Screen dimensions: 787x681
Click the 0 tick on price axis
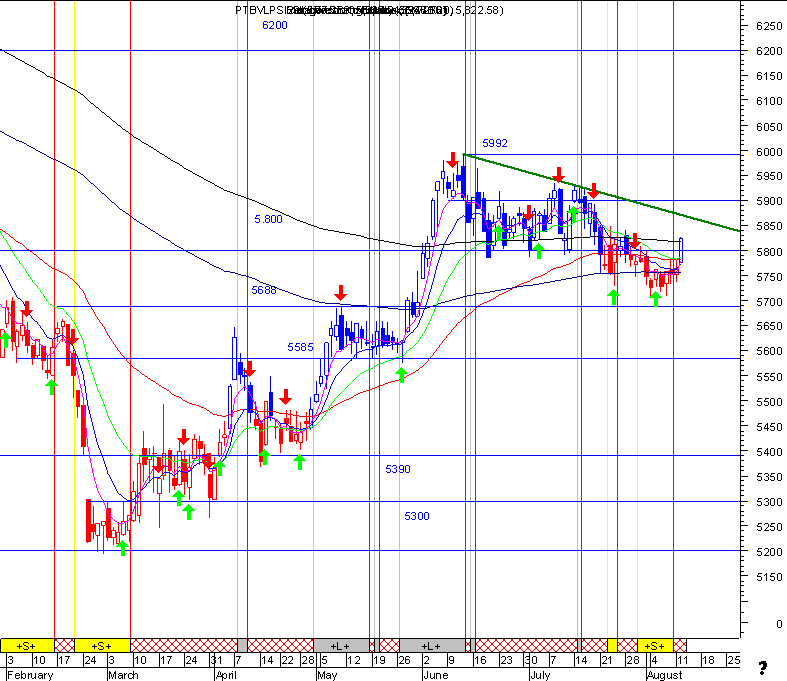click(x=779, y=624)
